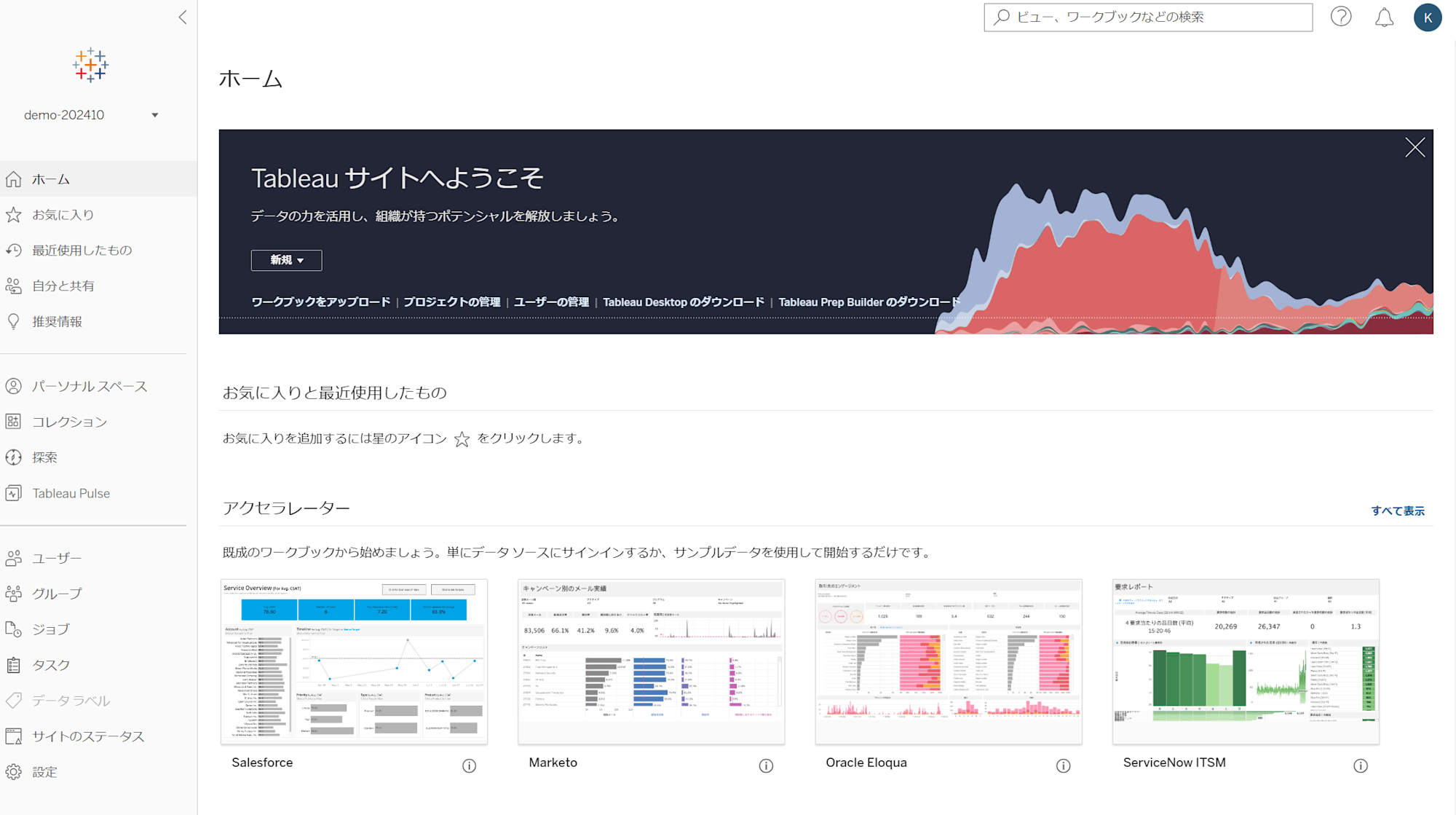The height and width of the screenshot is (815, 1456).
Task: Click the ホーム house icon in sidebar
Action: tap(14, 179)
